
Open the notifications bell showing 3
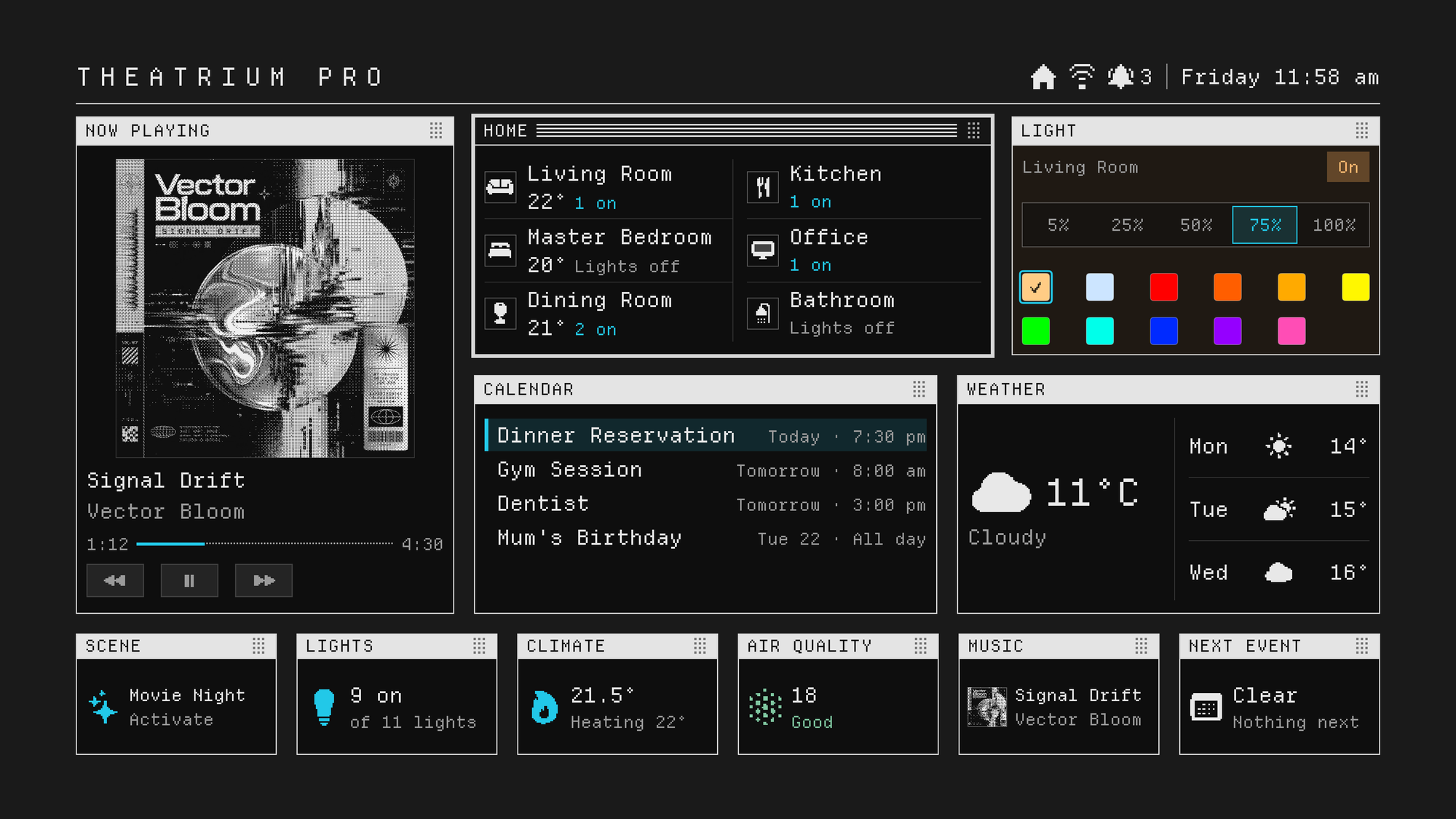(1129, 77)
